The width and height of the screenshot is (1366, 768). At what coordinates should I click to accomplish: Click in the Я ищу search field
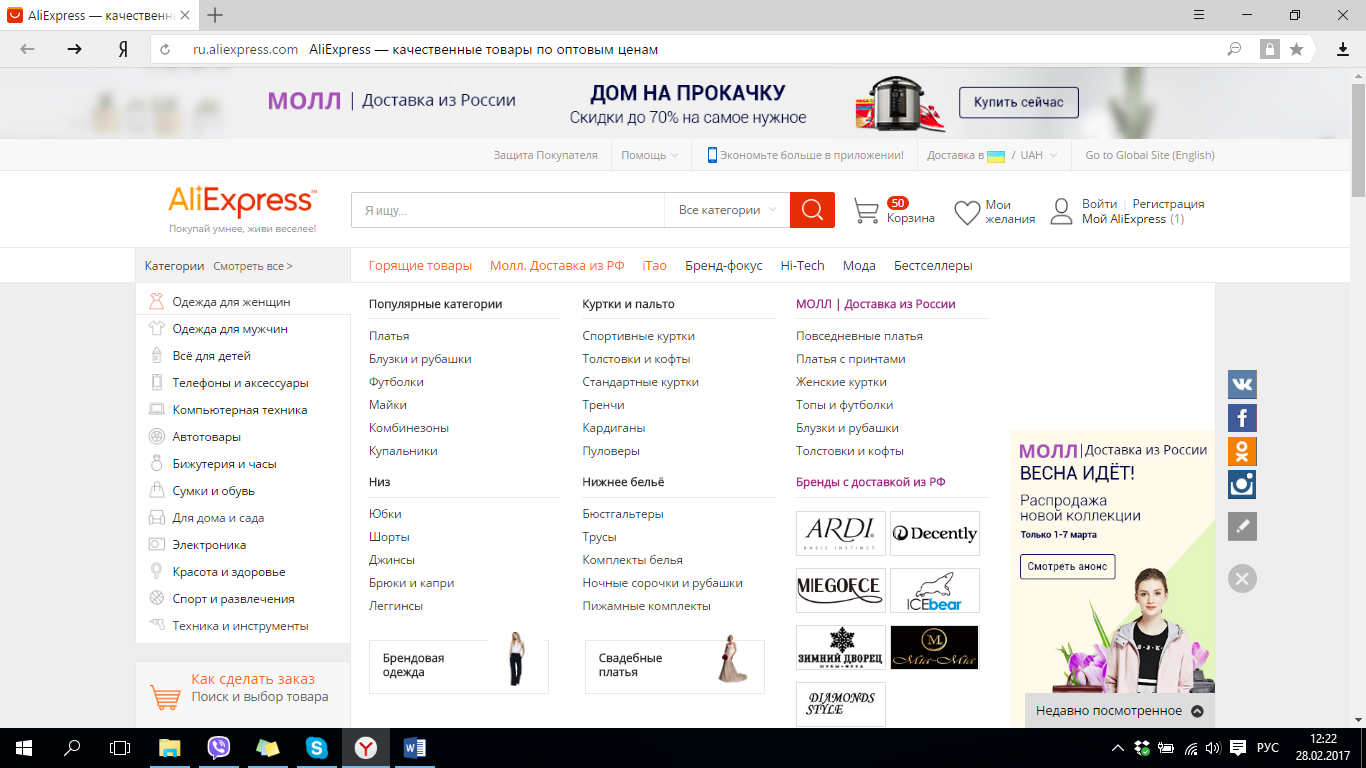(508, 210)
